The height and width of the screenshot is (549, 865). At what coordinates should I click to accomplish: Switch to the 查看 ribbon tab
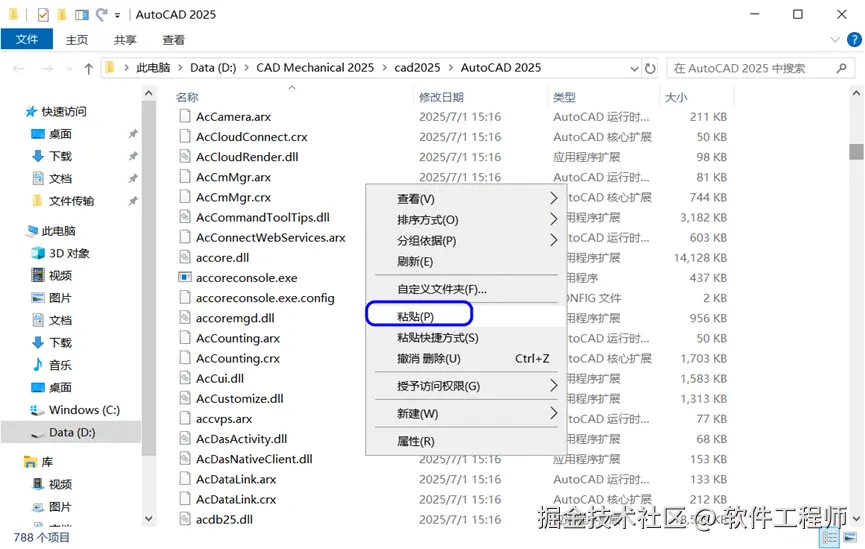[174, 40]
